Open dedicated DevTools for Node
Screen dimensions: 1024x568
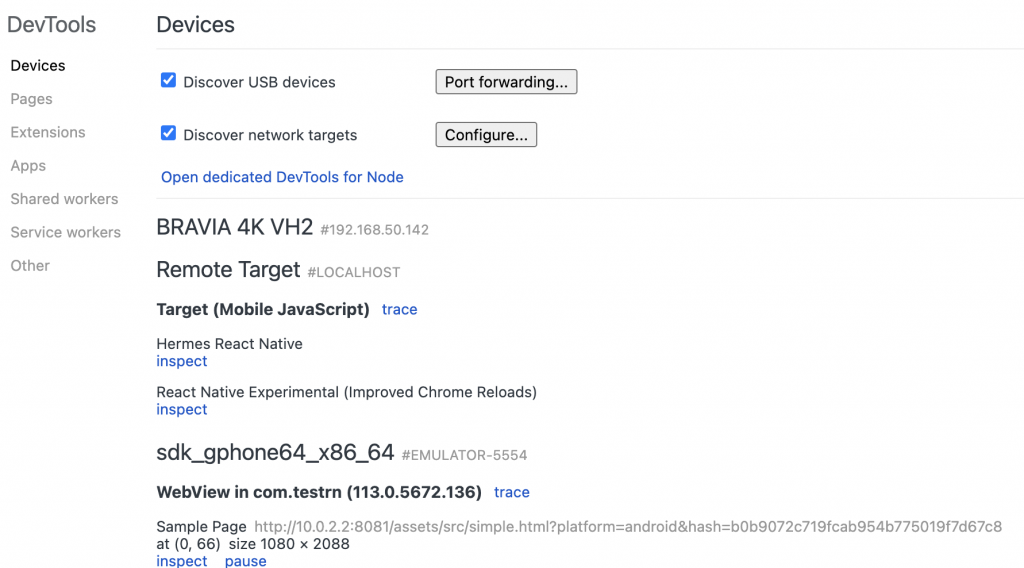pyautogui.click(x=282, y=177)
